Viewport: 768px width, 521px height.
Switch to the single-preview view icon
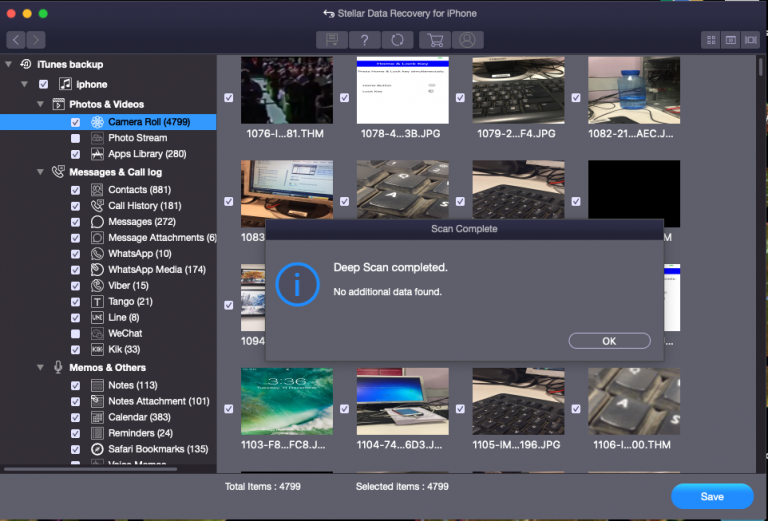[x=730, y=40]
